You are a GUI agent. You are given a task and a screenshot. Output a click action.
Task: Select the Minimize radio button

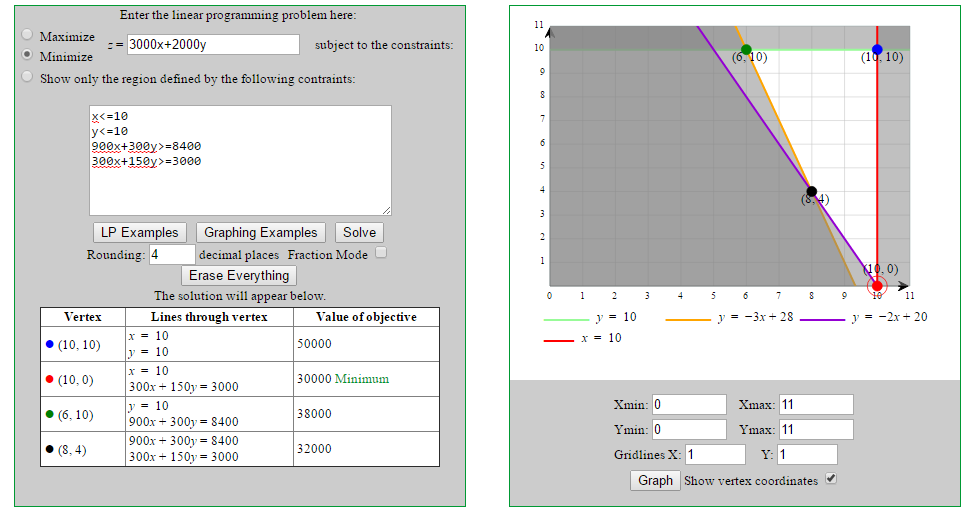point(27,55)
